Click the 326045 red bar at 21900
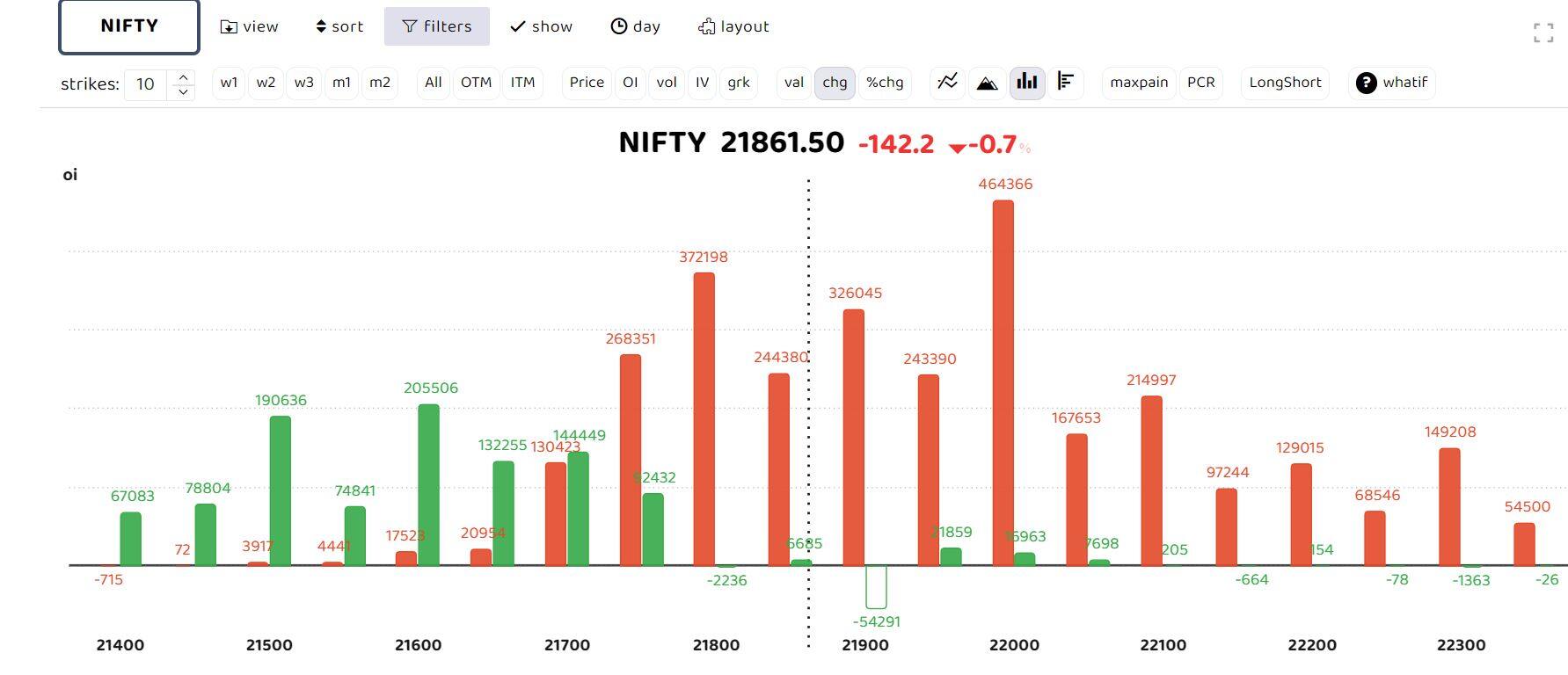The image size is (1568, 675). coord(854,438)
